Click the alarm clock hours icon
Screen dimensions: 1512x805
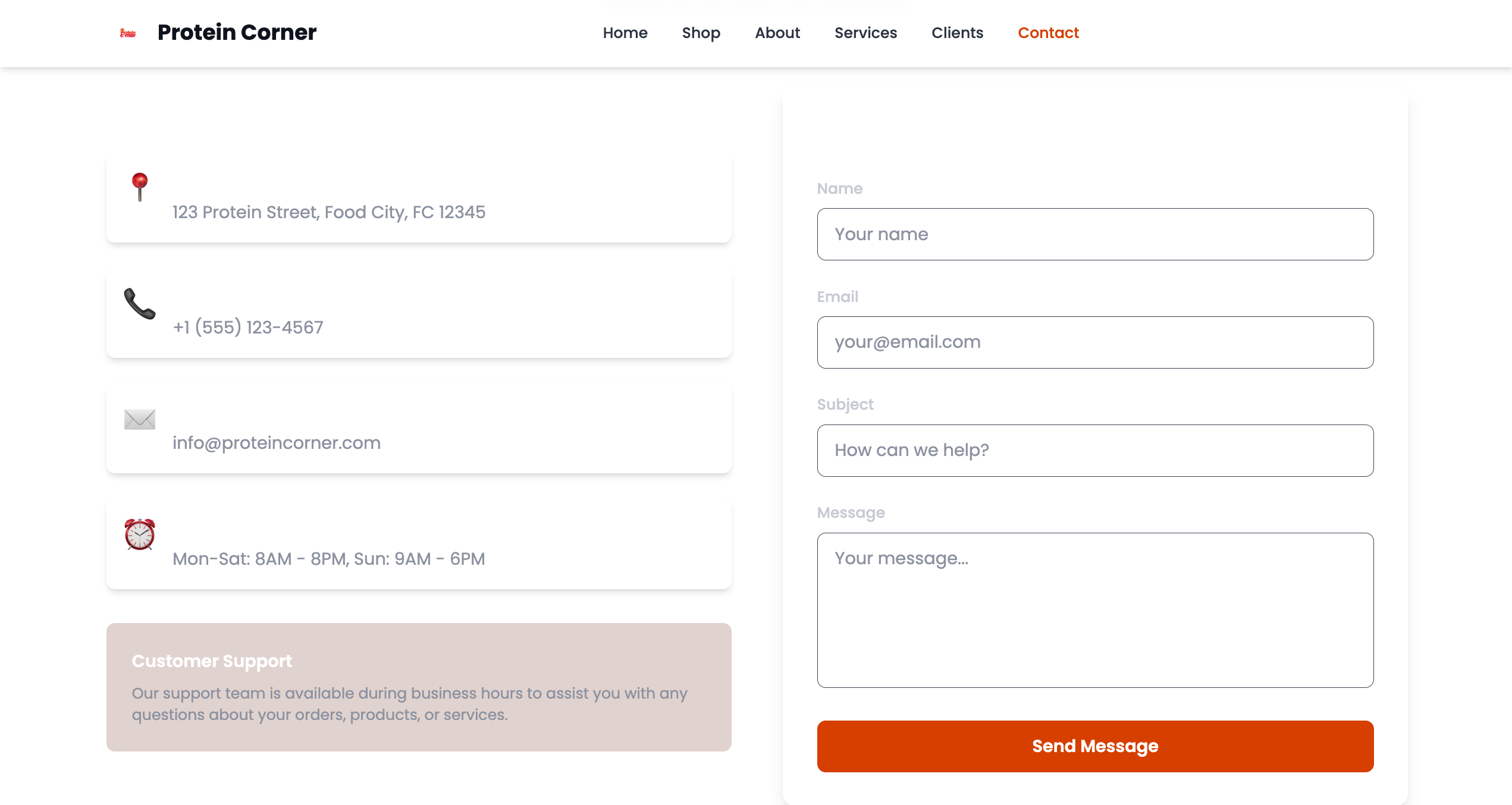[140, 534]
